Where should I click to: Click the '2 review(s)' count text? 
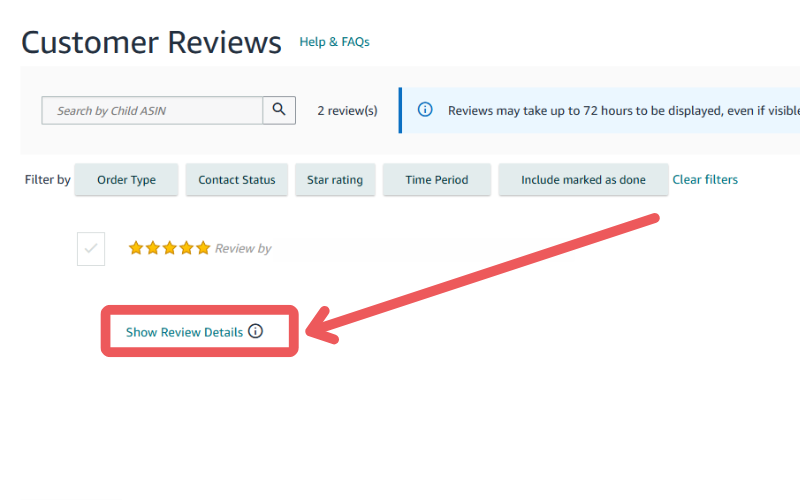[347, 111]
